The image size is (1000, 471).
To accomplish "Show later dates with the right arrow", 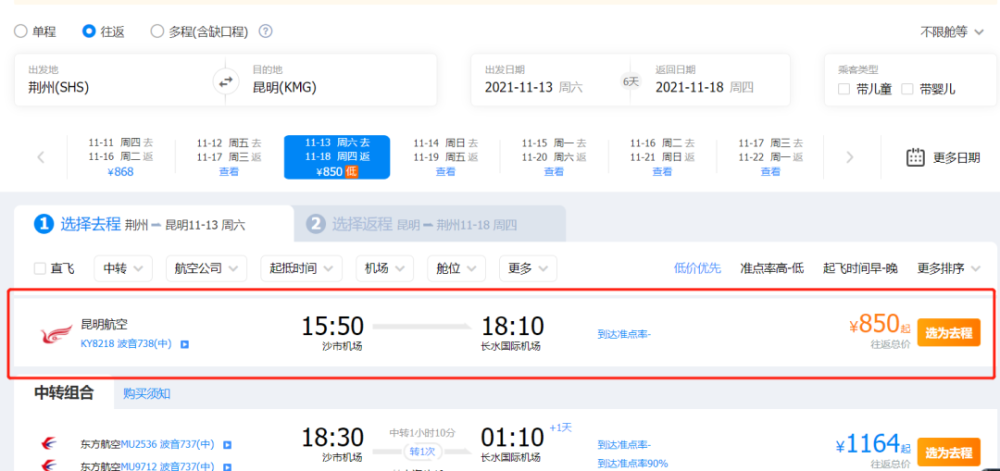I will pos(849,157).
